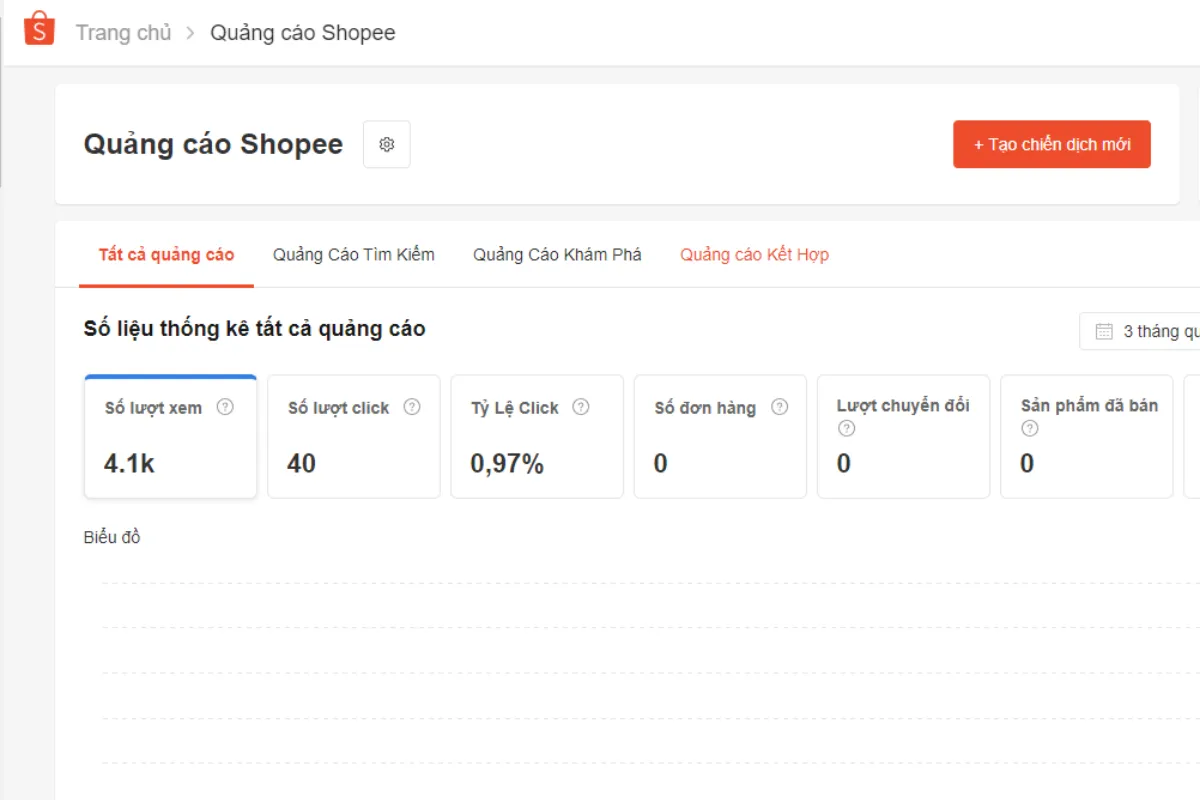Switch to Quảng Cáo Khám Phá tab
Viewport: 1200px width, 800px height.
pyautogui.click(x=557, y=254)
